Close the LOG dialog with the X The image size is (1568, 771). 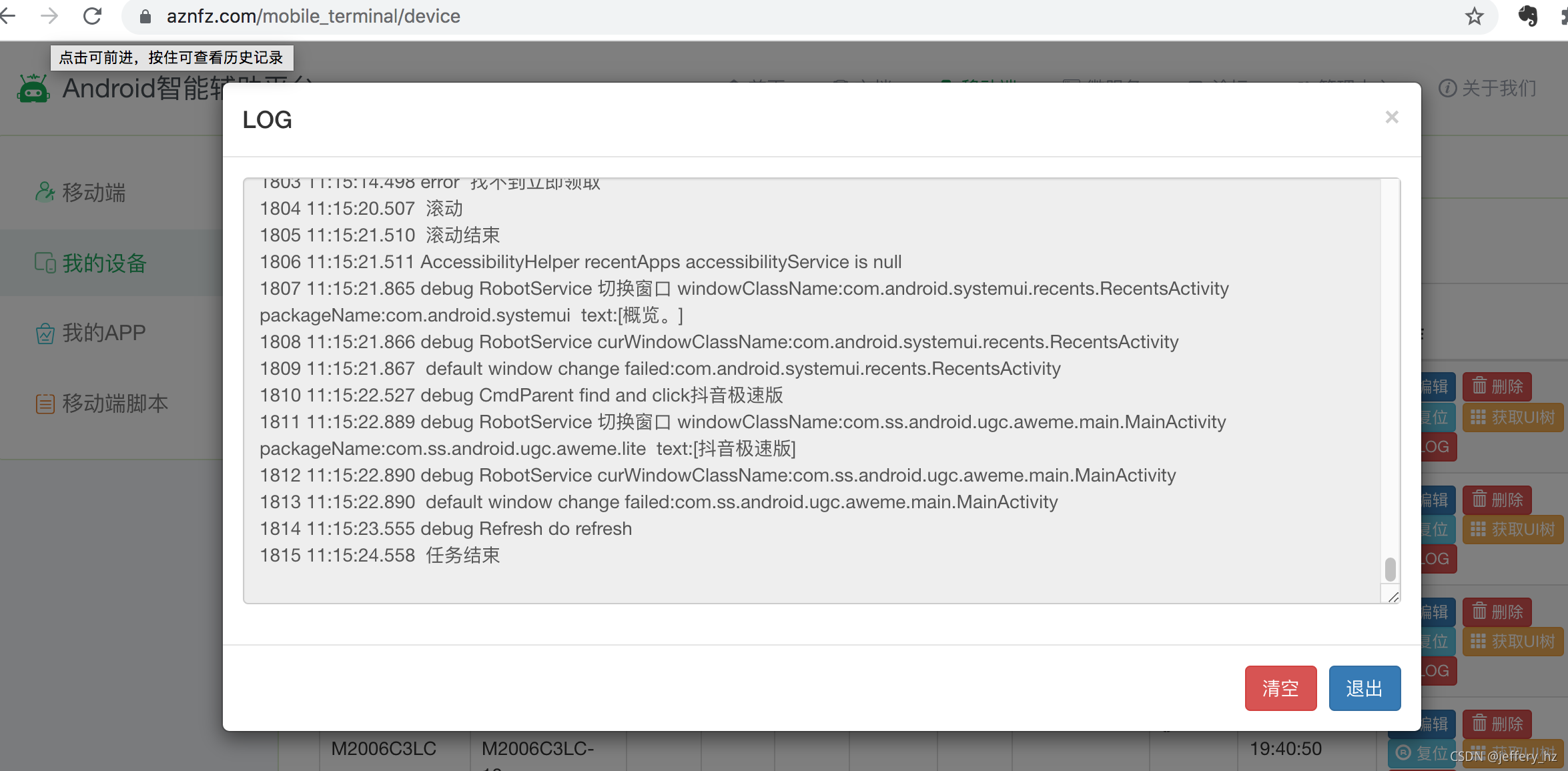pos(1391,117)
